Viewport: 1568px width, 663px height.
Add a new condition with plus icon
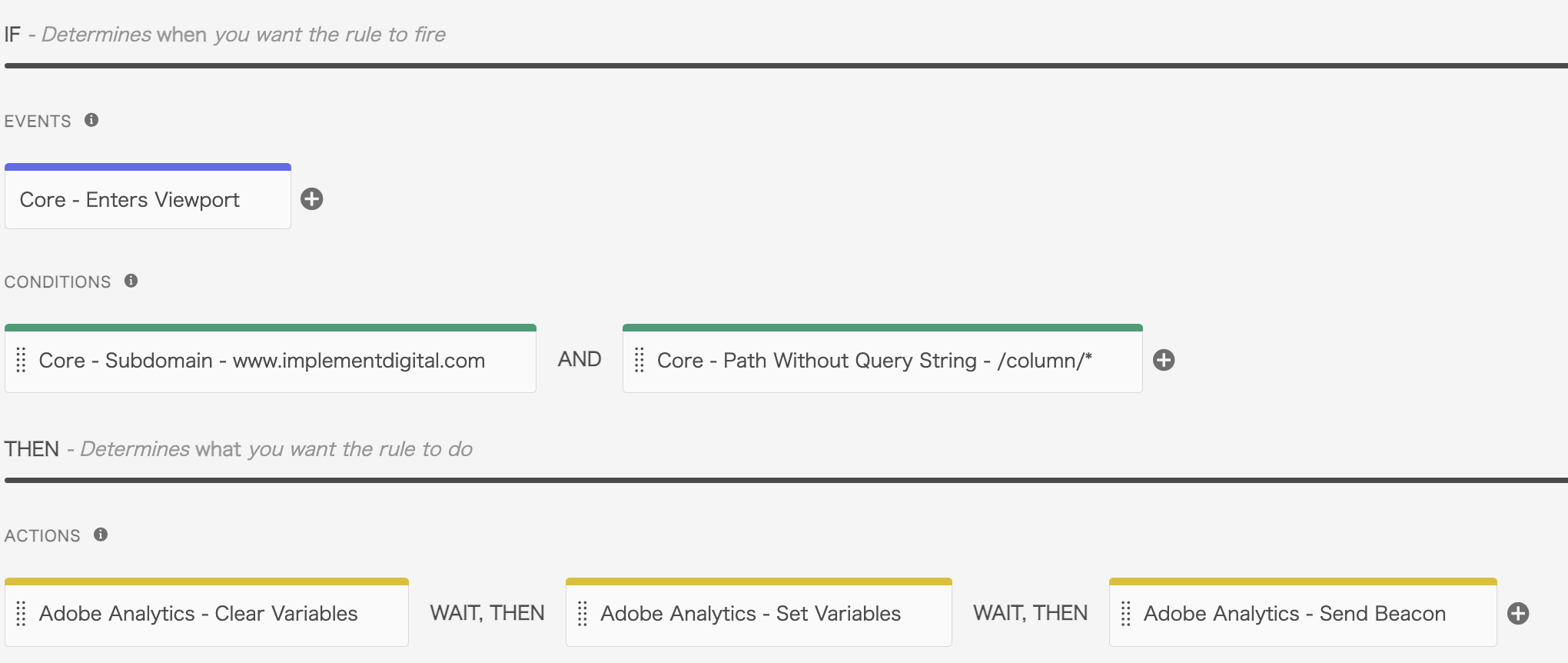pos(1164,360)
